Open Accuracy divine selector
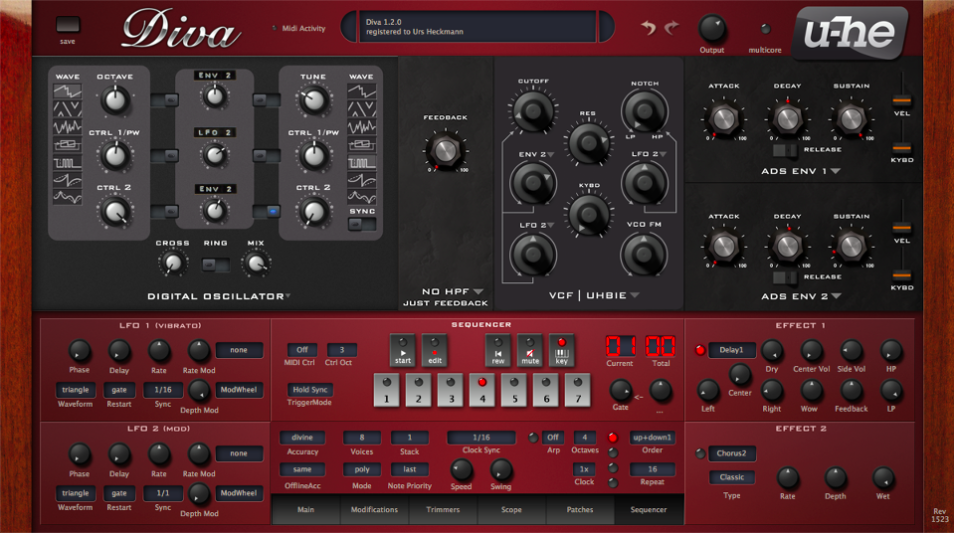This screenshot has width=954, height=533. pos(302,437)
